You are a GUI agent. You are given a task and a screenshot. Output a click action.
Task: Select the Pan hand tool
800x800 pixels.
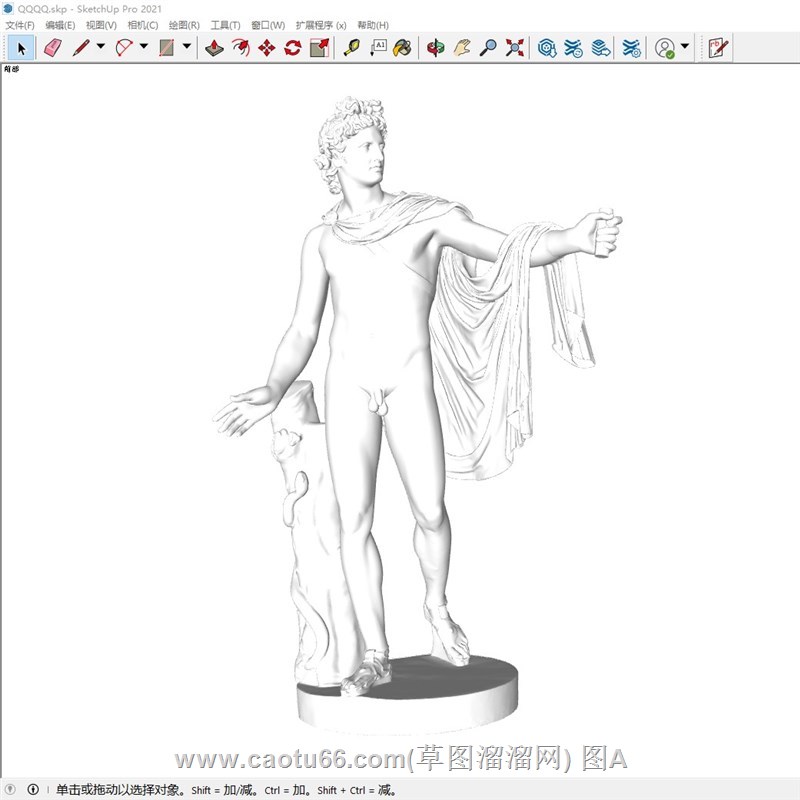pyautogui.click(x=462, y=47)
